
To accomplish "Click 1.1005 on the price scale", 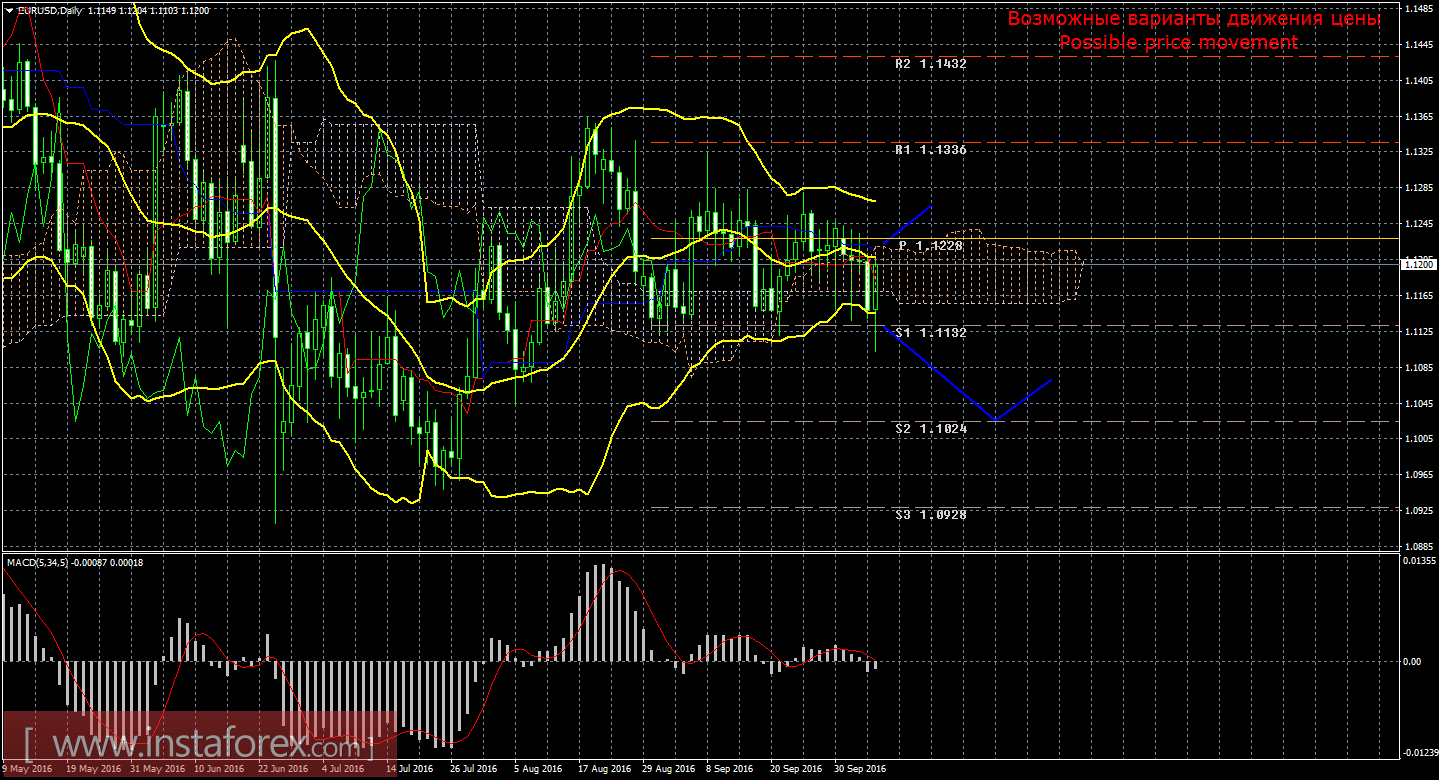I will click(x=1419, y=439).
